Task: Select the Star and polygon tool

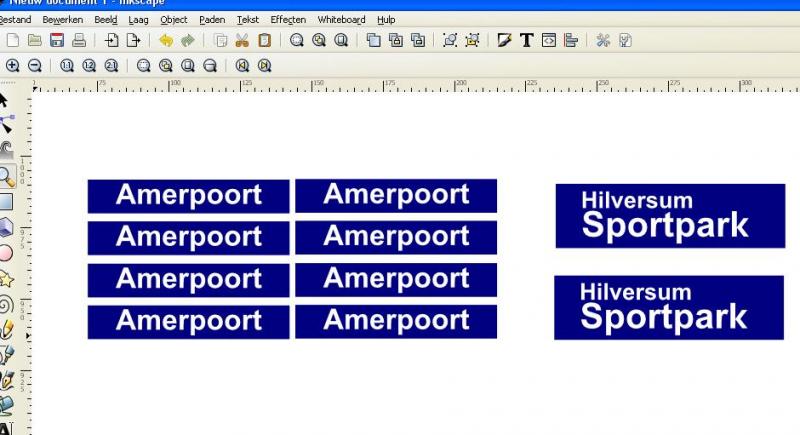Action: (x=6, y=279)
